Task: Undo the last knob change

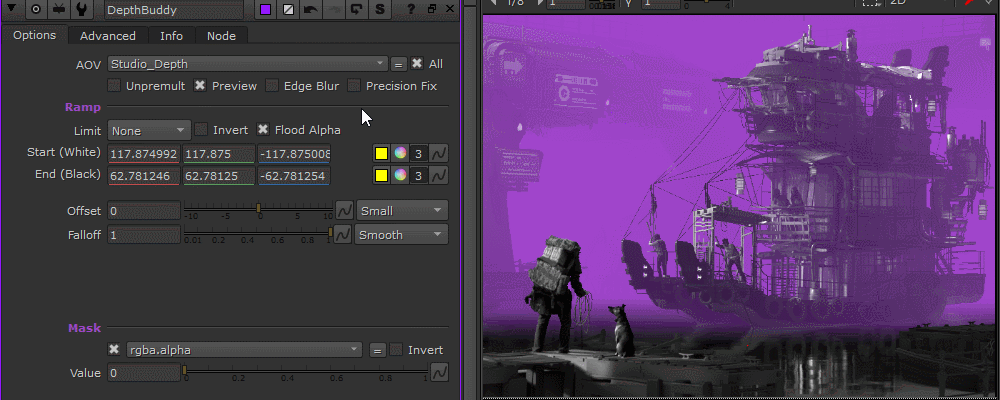Action: coord(311,9)
